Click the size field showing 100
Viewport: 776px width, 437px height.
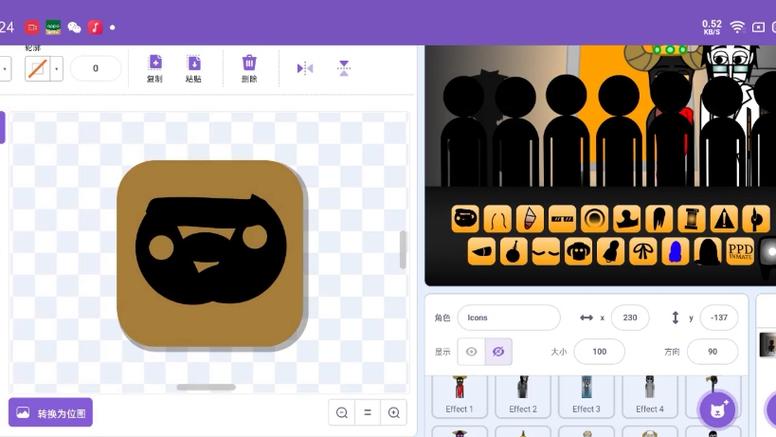click(x=599, y=351)
